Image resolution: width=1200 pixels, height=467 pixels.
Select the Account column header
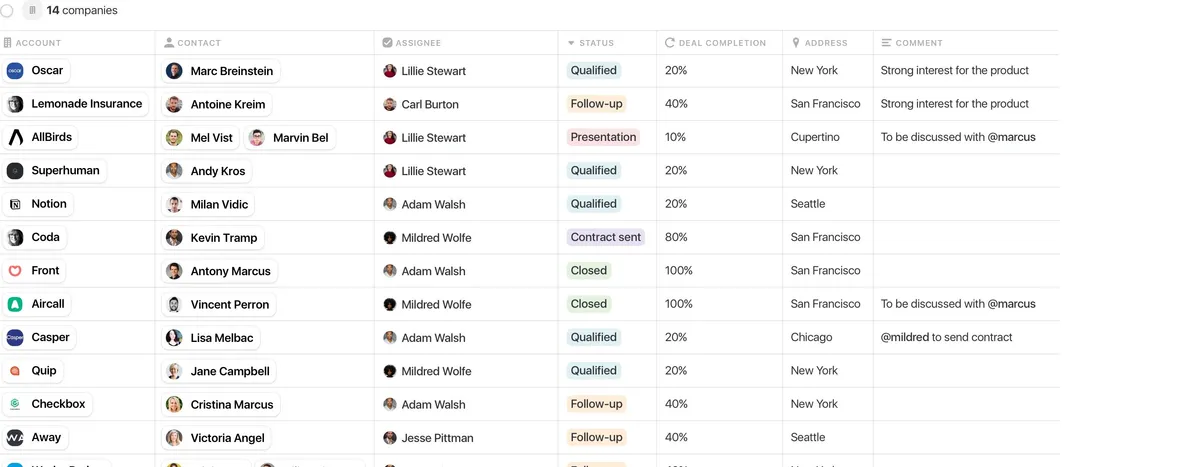tap(38, 43)
